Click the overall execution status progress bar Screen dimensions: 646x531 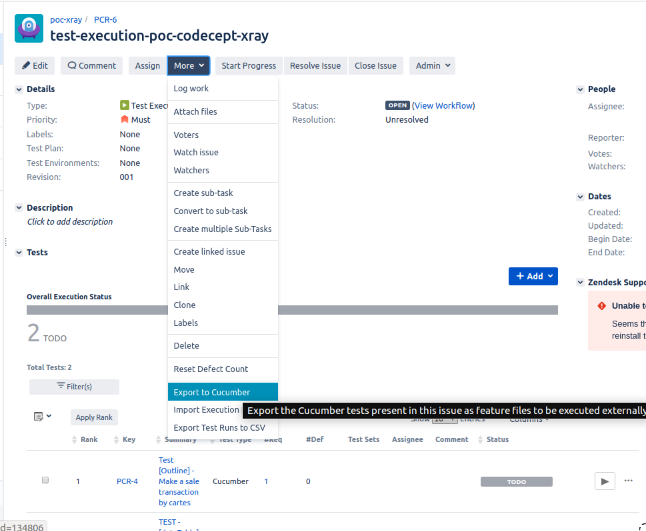point(292,310)
